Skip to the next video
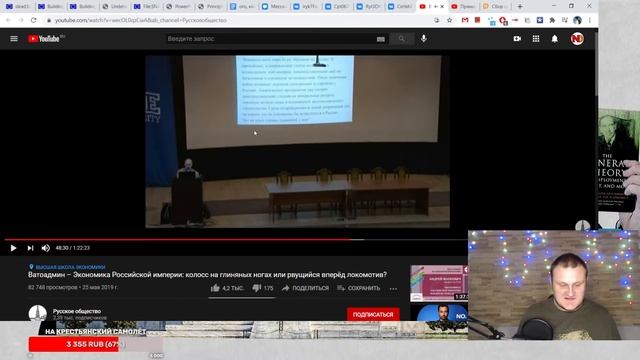This screenshot has height=360, width=640. click(30, 248)
